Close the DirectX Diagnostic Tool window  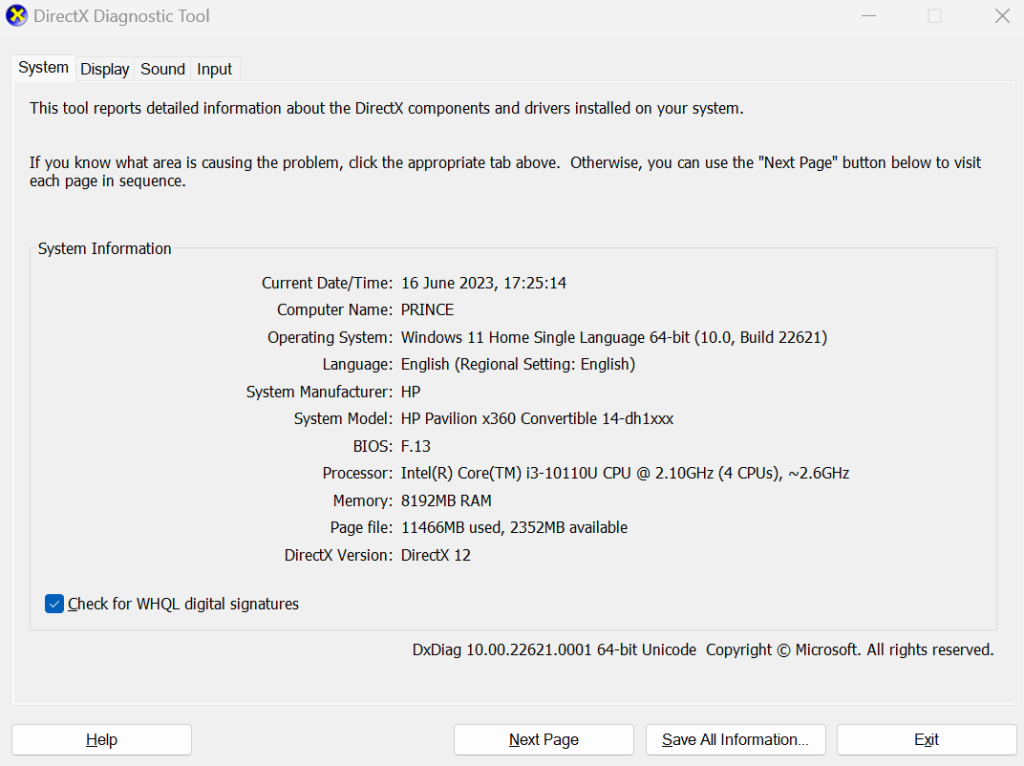tap(1002, 16)
